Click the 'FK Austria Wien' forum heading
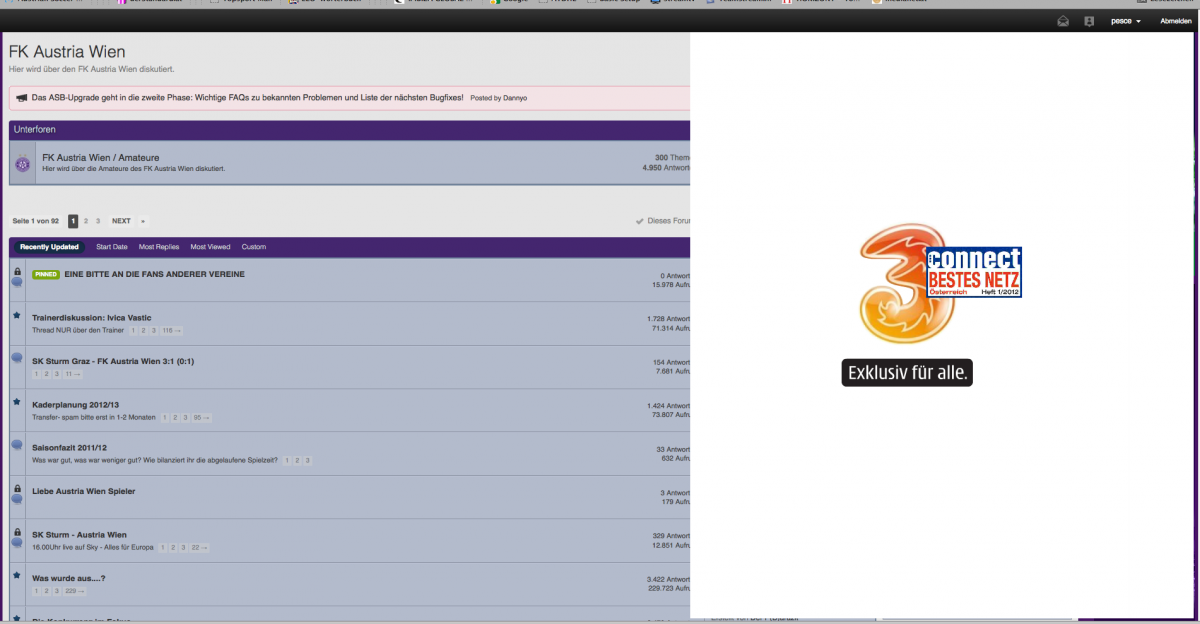This screenshot has height=624, width=1200. point(67,52)
